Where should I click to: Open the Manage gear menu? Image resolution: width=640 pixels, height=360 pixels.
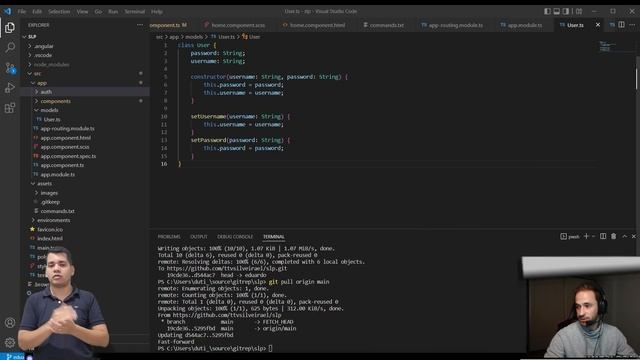[x=10, y=342]
